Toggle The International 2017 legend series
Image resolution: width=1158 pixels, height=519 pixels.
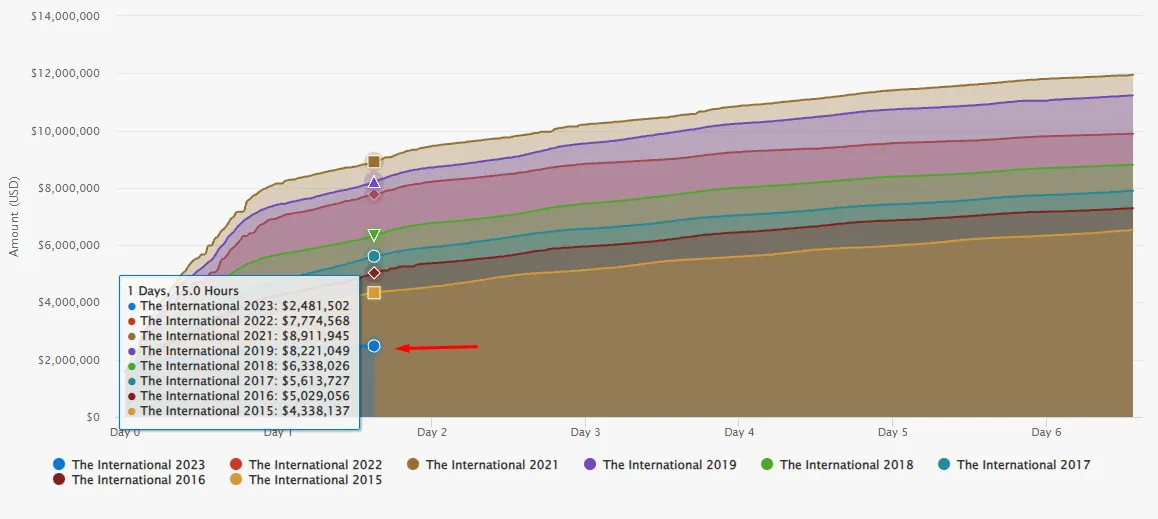(x=1013, y=464)
